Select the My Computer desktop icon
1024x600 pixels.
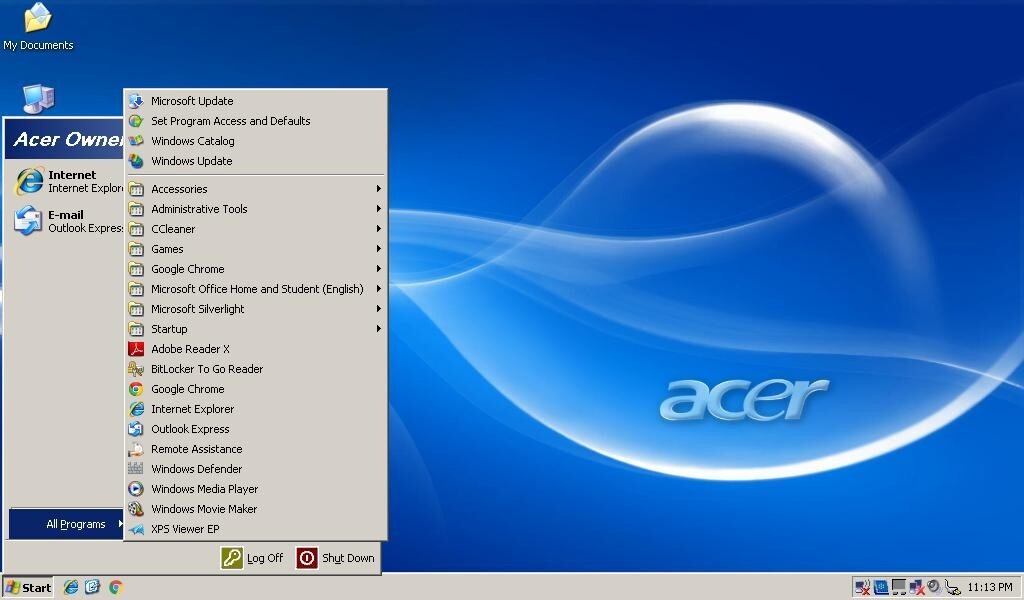[x=39, y=99]
